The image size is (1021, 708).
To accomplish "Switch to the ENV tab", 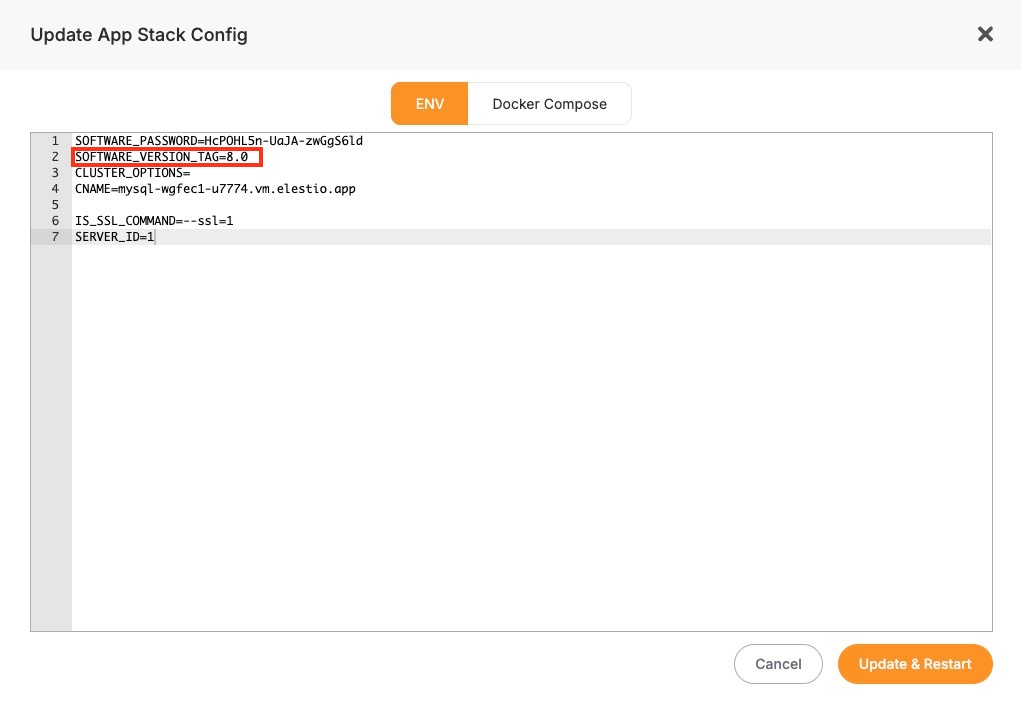I will (429, 104).
